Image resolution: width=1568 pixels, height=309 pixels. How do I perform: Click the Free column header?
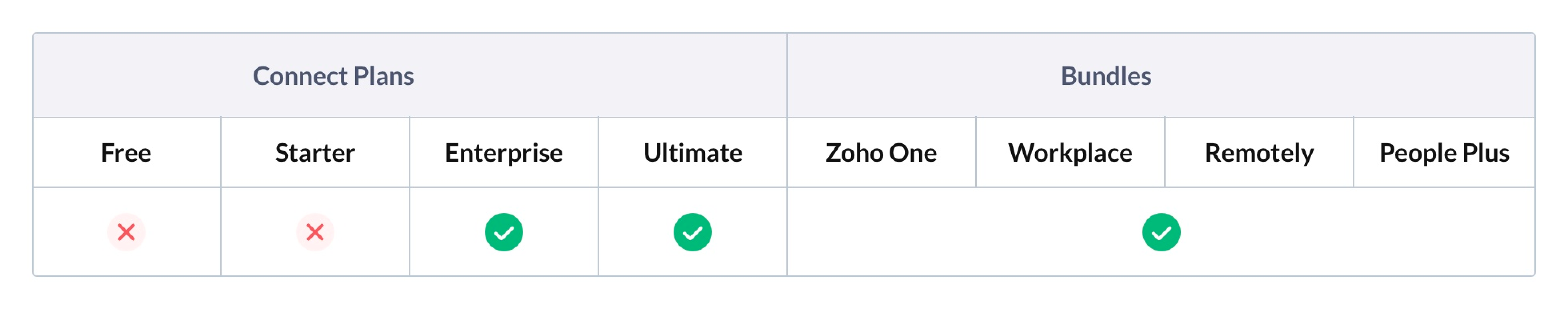click(x=126, y=153)
